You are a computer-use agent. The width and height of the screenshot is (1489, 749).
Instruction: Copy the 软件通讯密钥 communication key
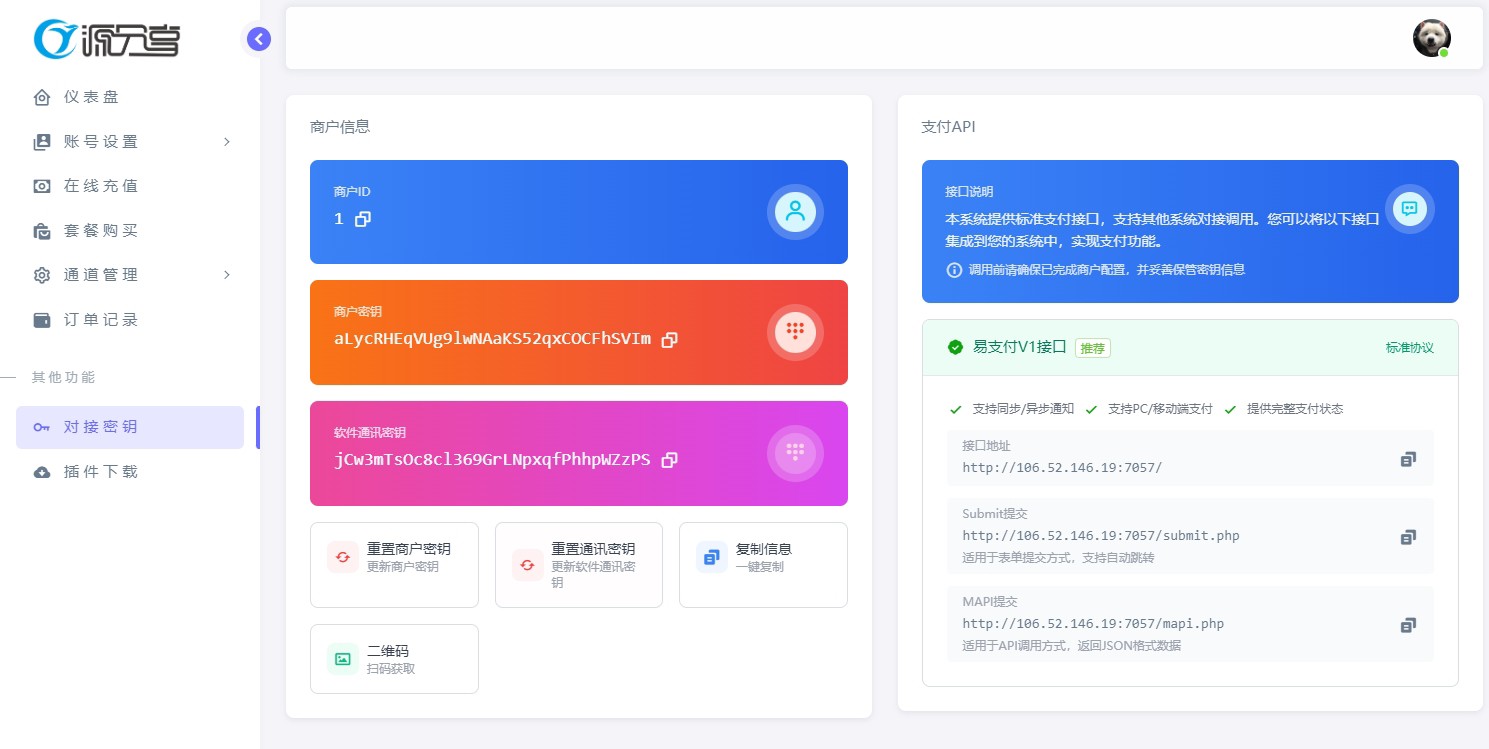coord(670,460)
